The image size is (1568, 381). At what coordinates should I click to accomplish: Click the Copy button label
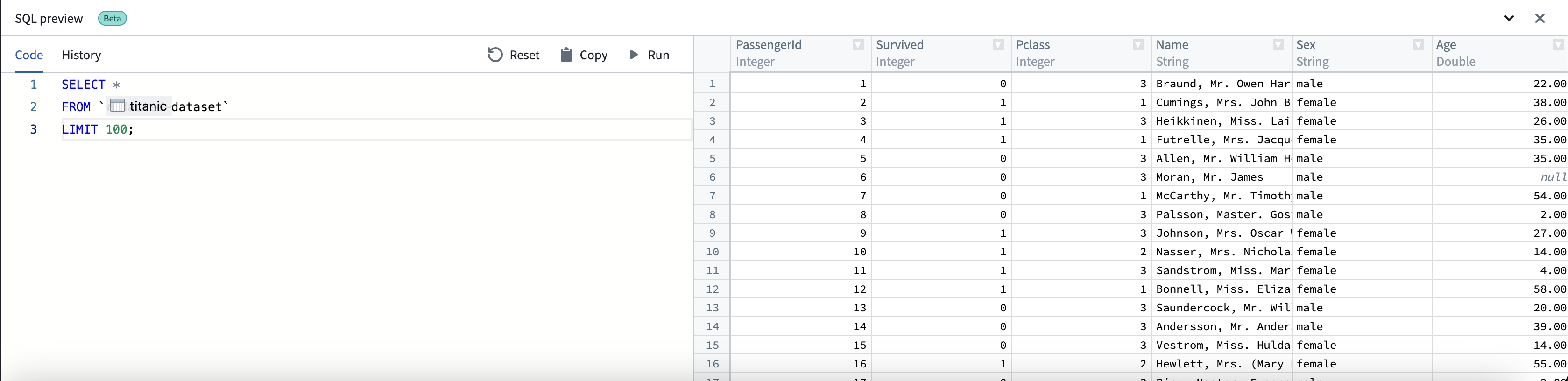tap(593, 55)
